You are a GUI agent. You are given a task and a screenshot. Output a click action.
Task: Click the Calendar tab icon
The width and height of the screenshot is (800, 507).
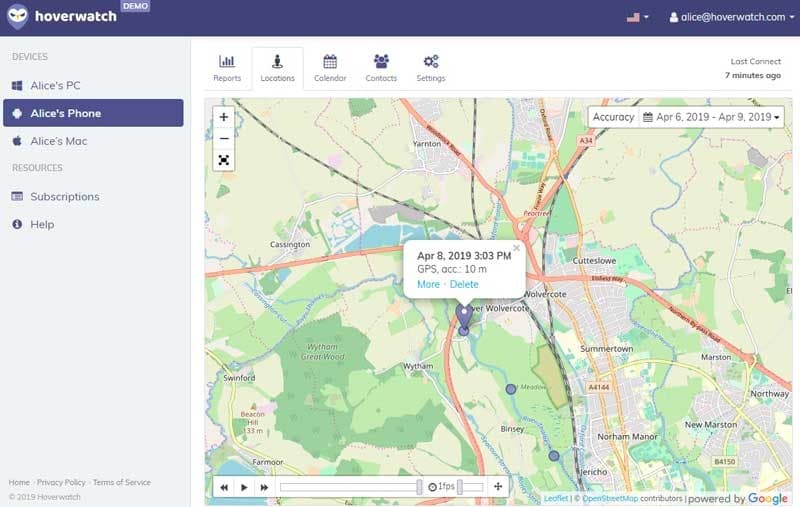click(x=330, y=61)
